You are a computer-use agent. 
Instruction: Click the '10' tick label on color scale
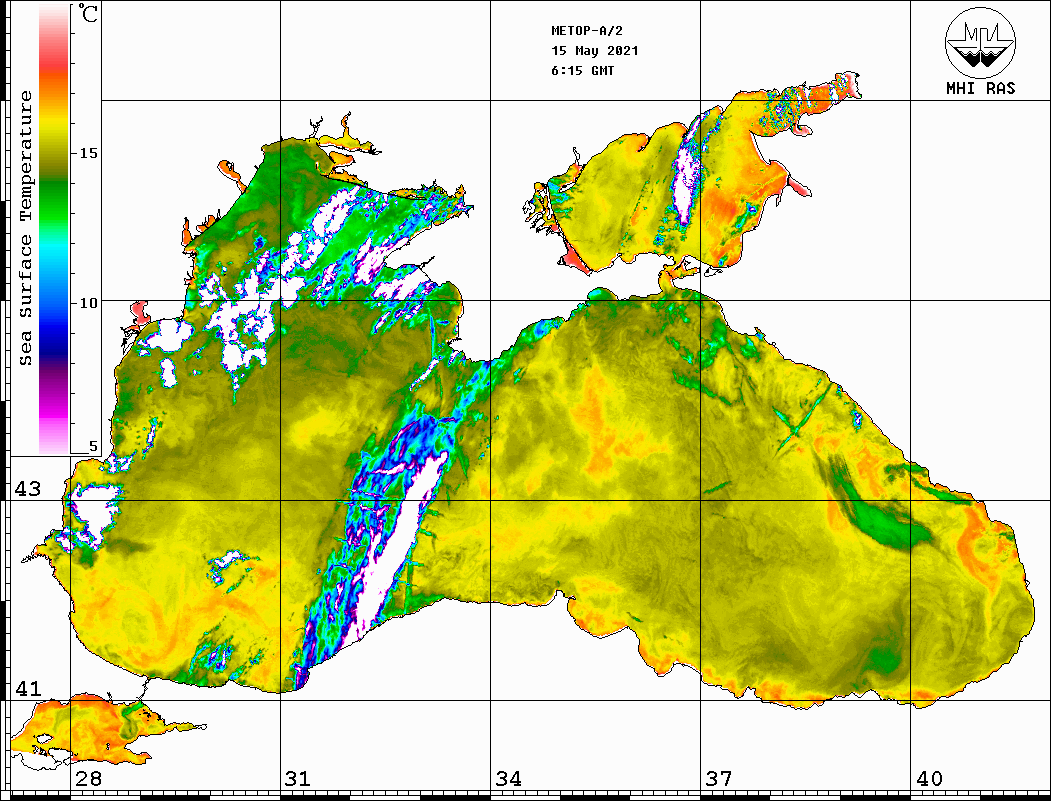pyautogui.click(x=88, y=303)
